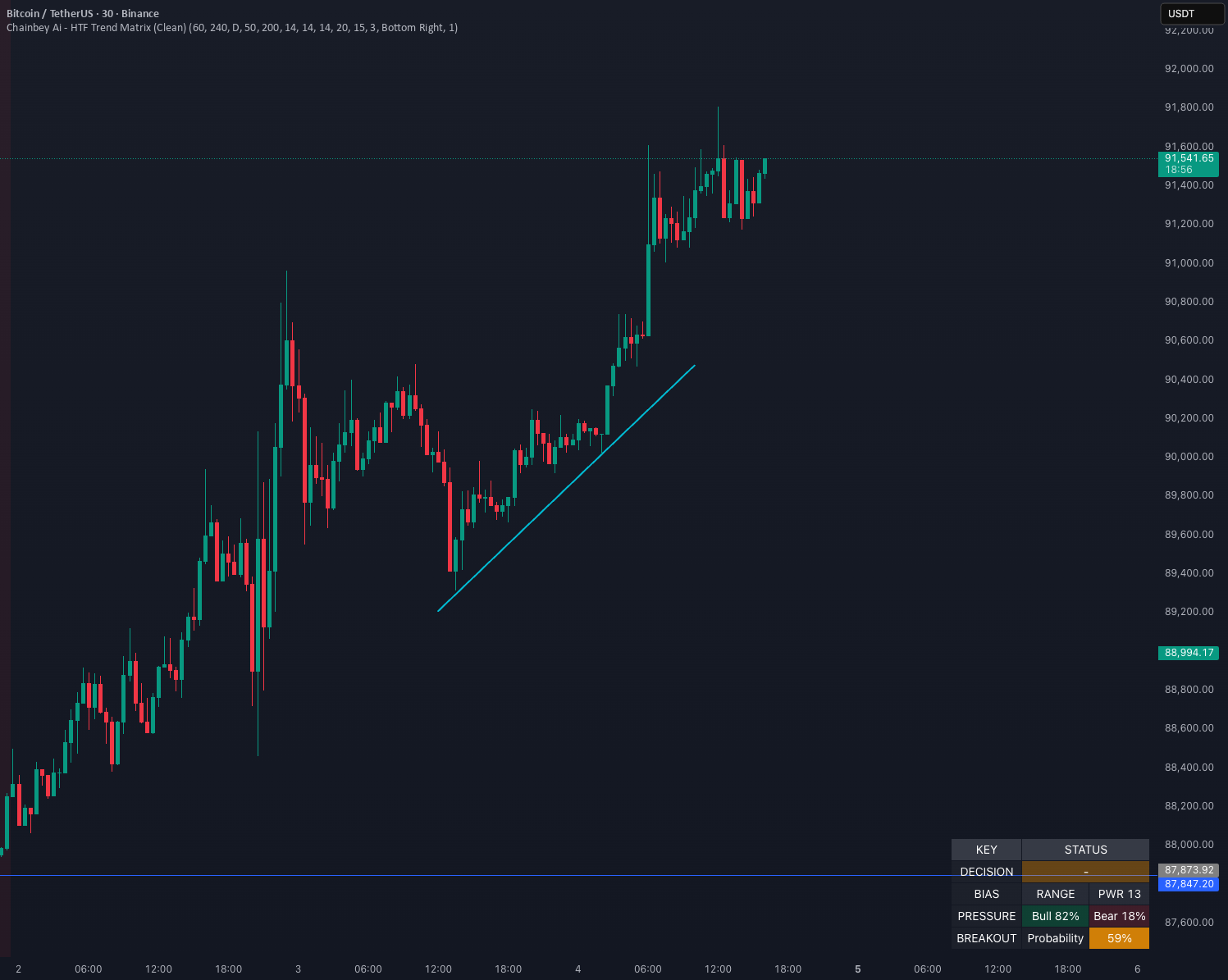Image resolution: width=1228 pixels, height=980 pixels.
Task: Click the RANGE cell in table
Action: pyautogui.click(x=1055, y=894)
